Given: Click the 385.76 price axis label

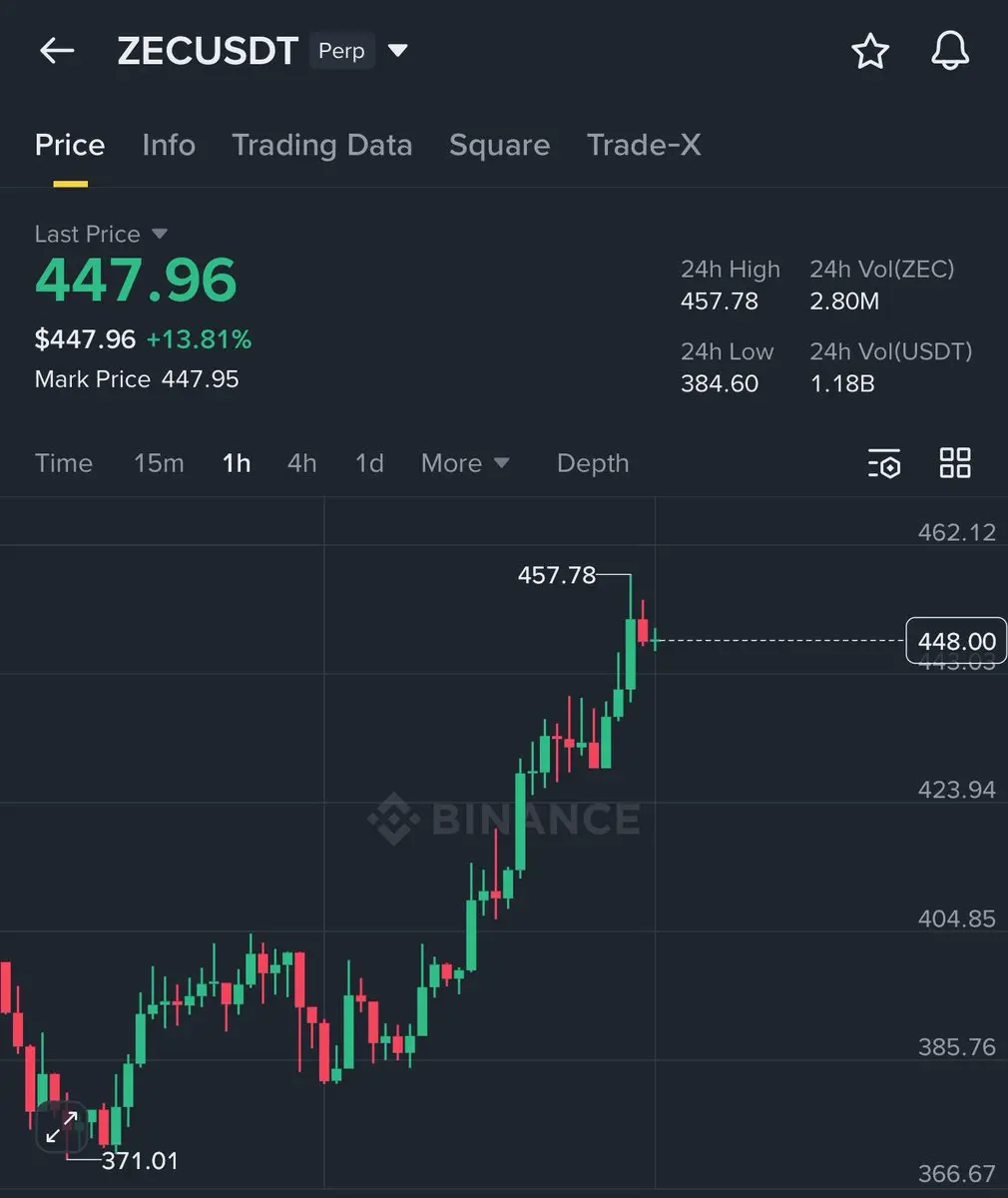Looking at the screenshot, I should [956, 1047].
